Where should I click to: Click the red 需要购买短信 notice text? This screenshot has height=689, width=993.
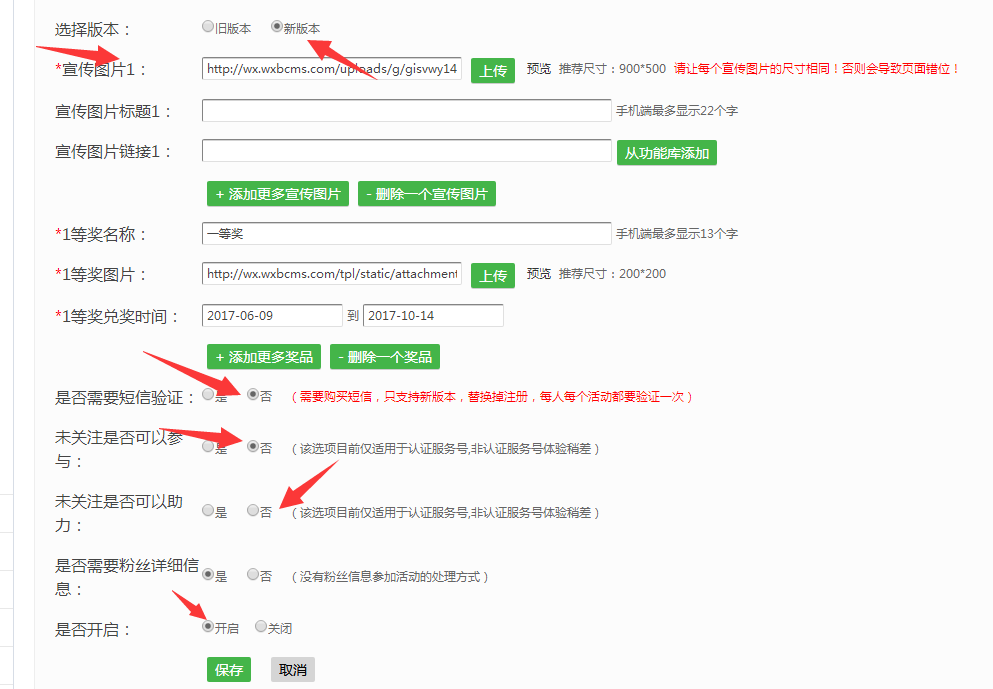point(491,397)
